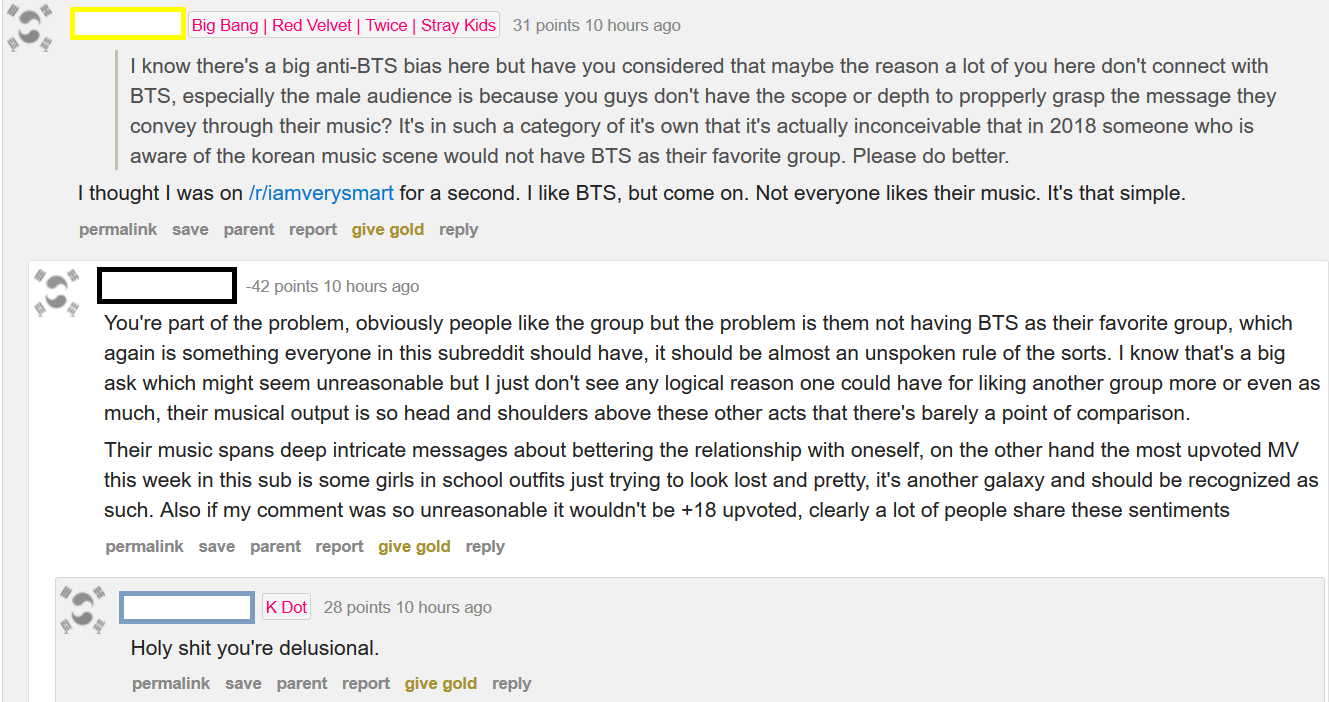Reply to the -42 points comment

(485, 546)
